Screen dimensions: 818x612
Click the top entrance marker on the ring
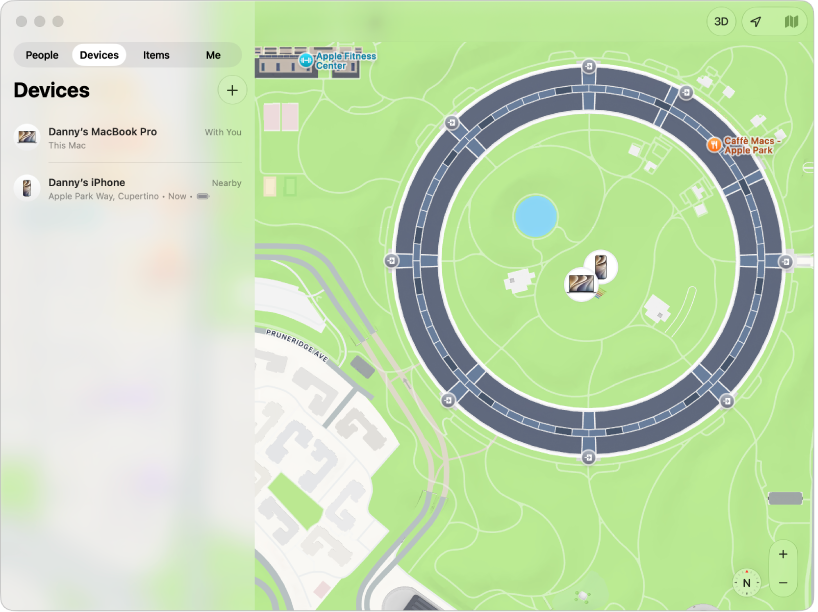pyautogui.click(x=589, y=66)
